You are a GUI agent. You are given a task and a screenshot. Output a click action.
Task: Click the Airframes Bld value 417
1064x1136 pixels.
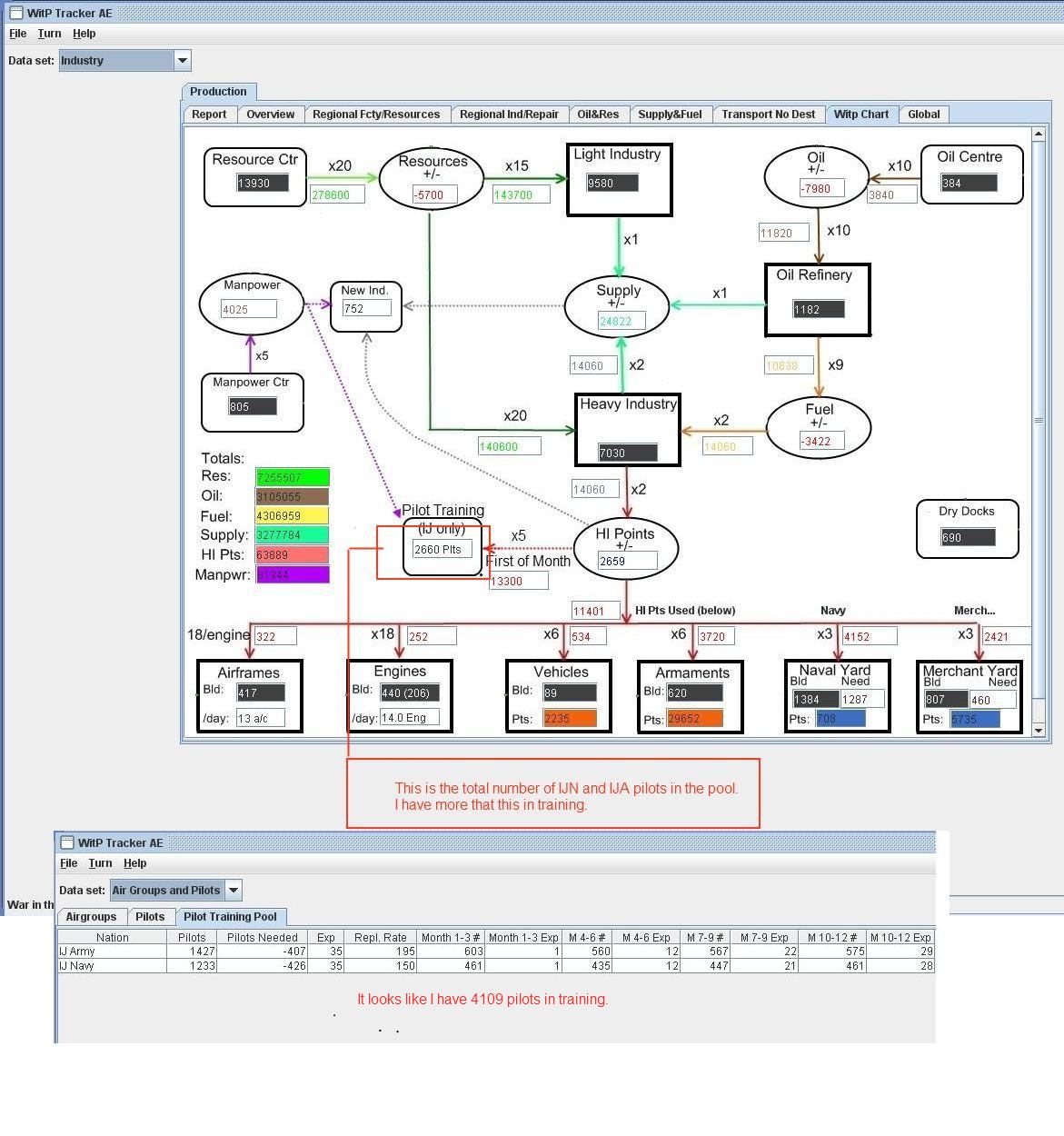click(x=261, y=693)
